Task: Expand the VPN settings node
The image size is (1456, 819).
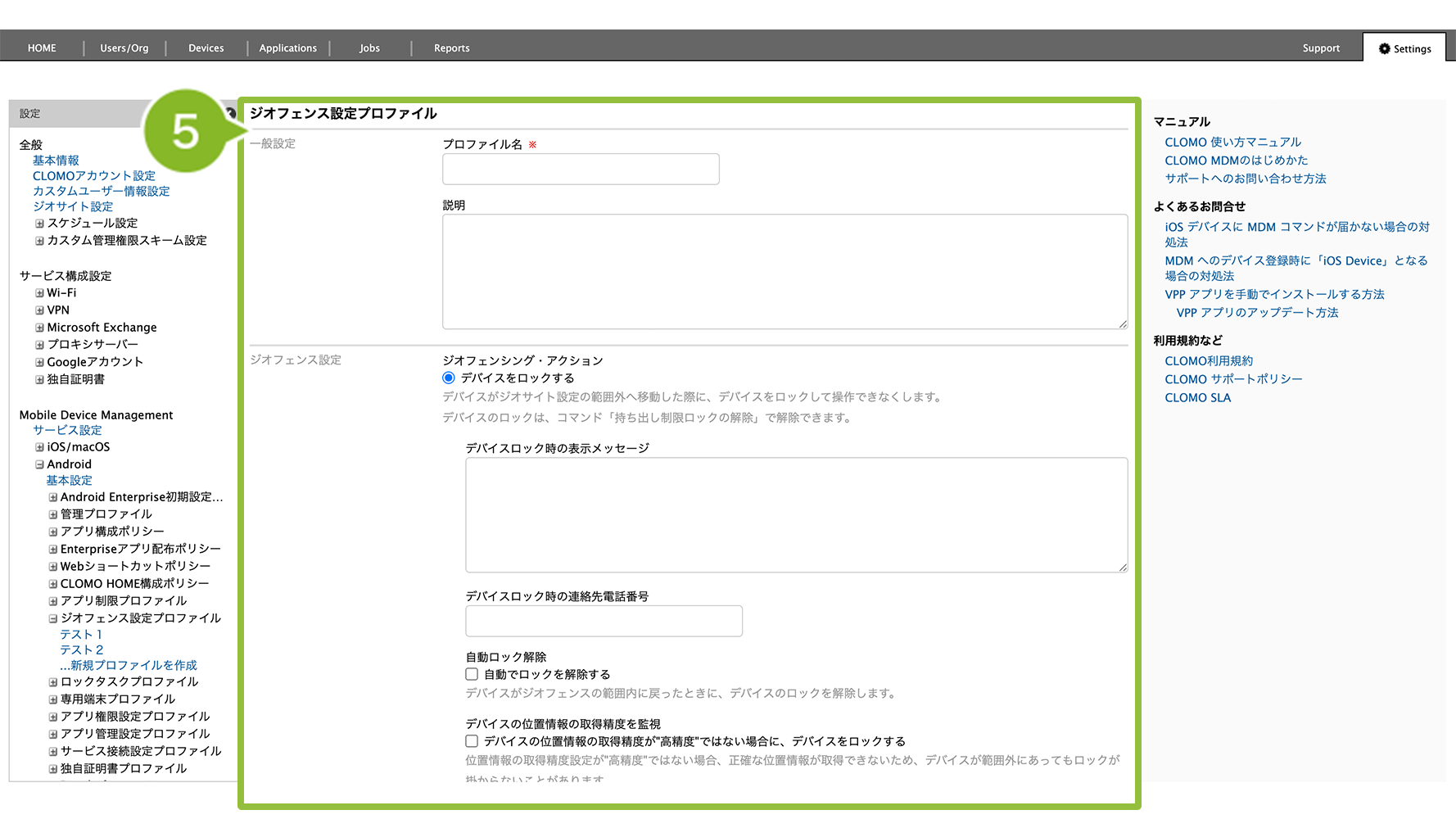Action: point(39,310)
